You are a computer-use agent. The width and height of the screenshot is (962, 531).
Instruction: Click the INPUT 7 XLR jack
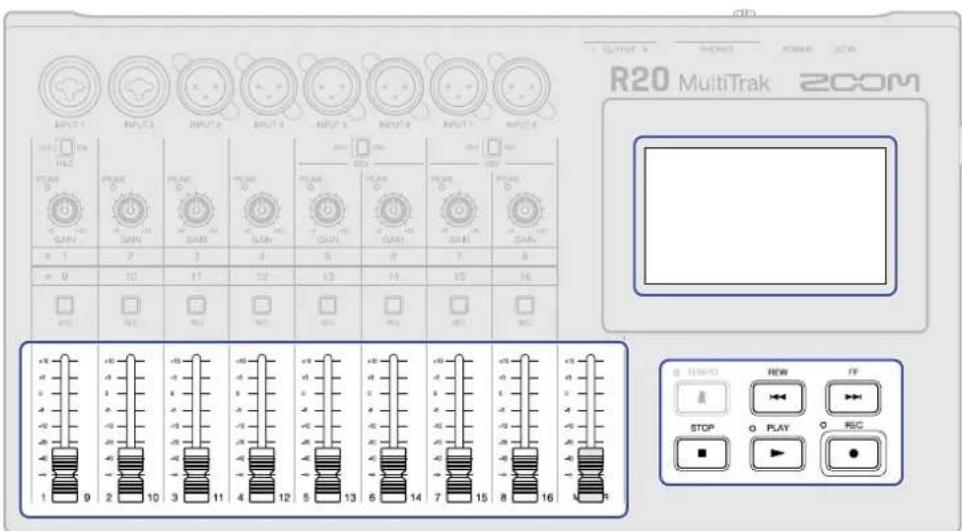tap(458, 86)
